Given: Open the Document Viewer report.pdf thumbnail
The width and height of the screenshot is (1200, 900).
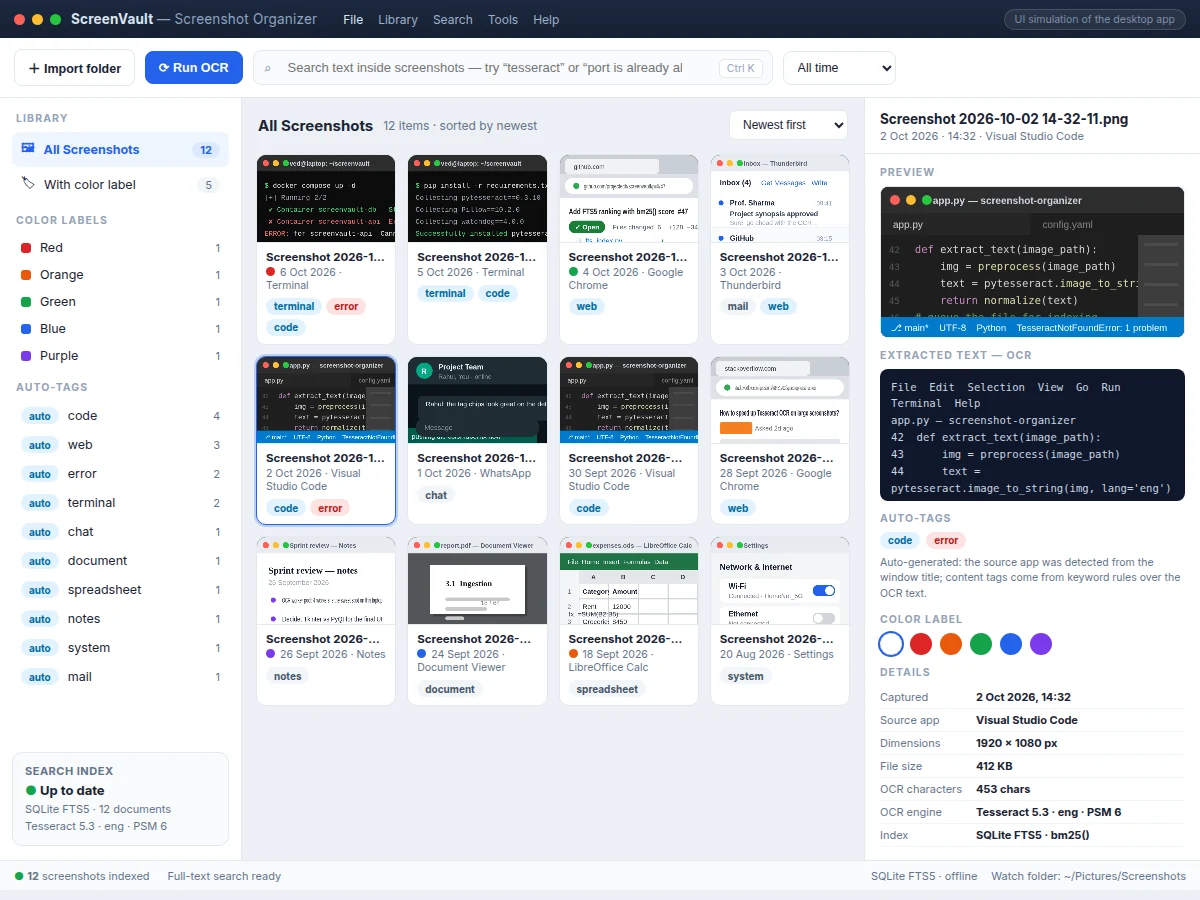Looking at the screenshot, I should coord(477,581).
